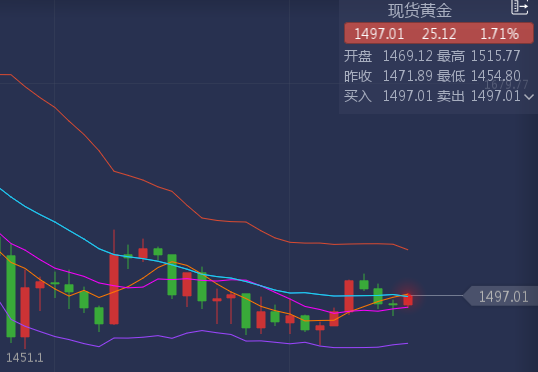Image resolution: width=538 pixels, height=372 pixels.
Task: Select the price change value 25.12
Action: point(439,34)
